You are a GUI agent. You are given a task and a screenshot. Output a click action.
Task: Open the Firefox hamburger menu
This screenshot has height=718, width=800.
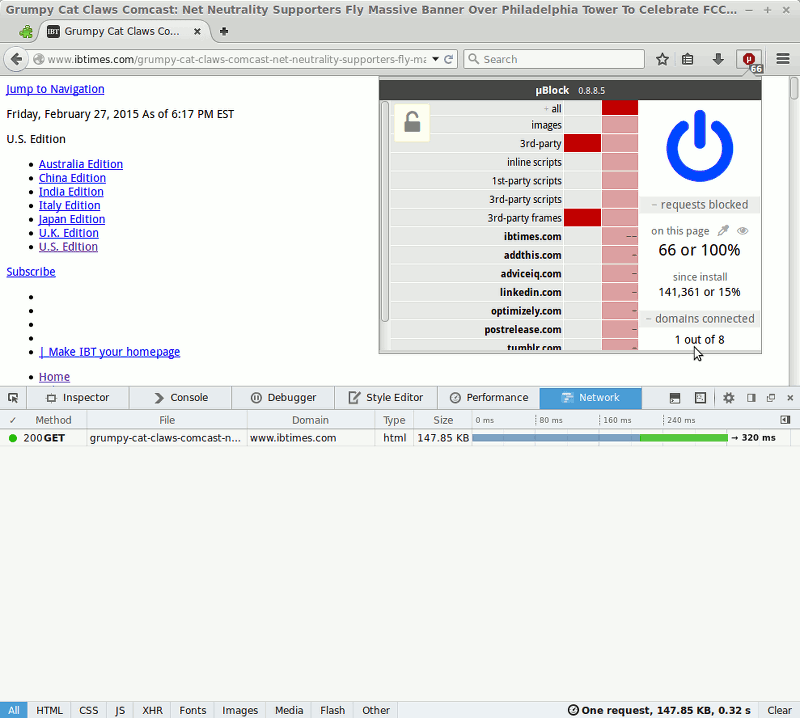pos(783,59)
